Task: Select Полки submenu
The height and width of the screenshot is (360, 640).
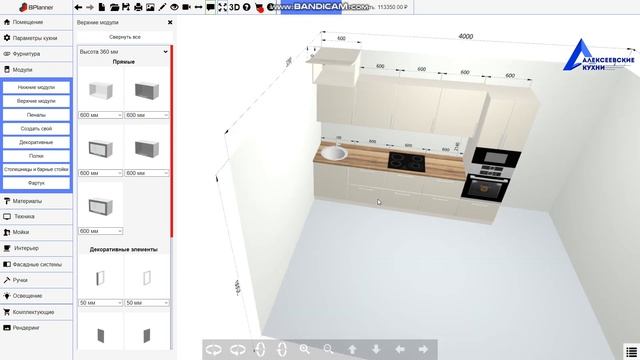Action: [x=36, y=156]
